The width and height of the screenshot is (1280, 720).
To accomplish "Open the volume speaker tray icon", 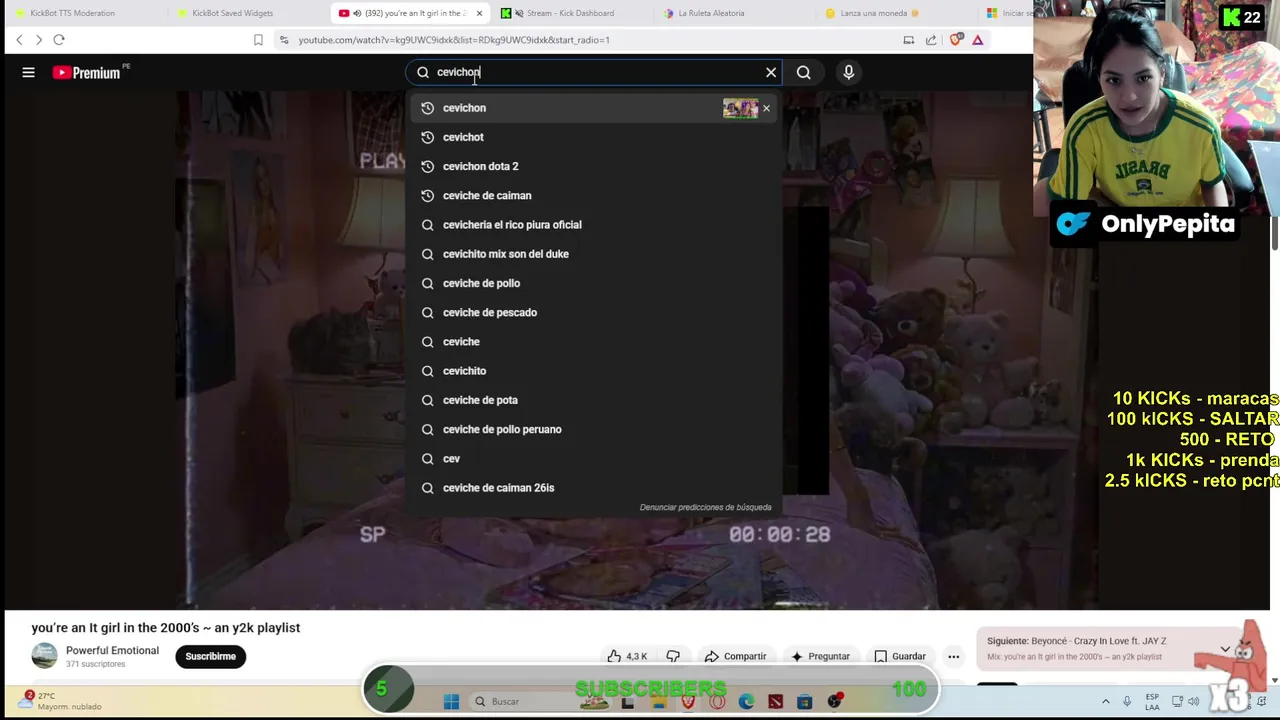I will tap(1193, 701).
